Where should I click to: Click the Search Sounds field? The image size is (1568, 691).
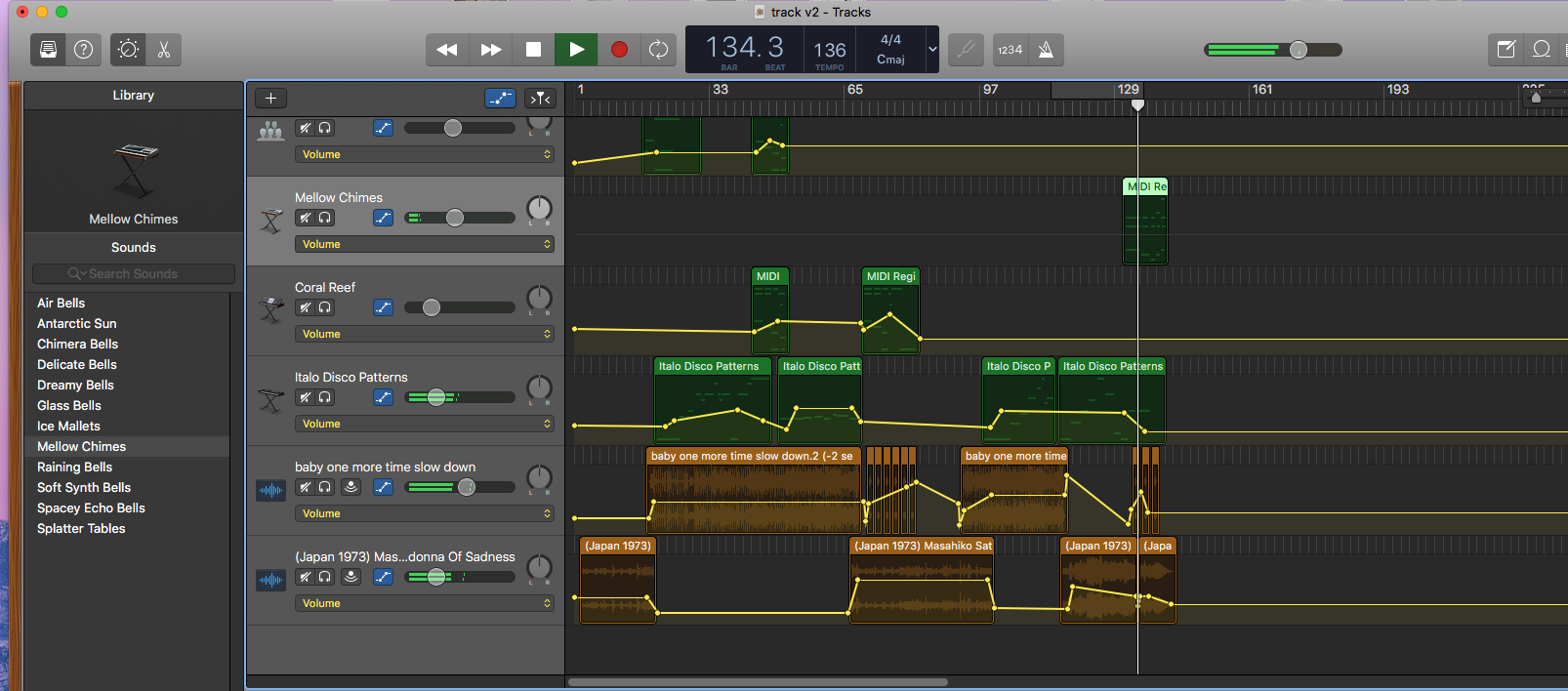coord(134,274)
